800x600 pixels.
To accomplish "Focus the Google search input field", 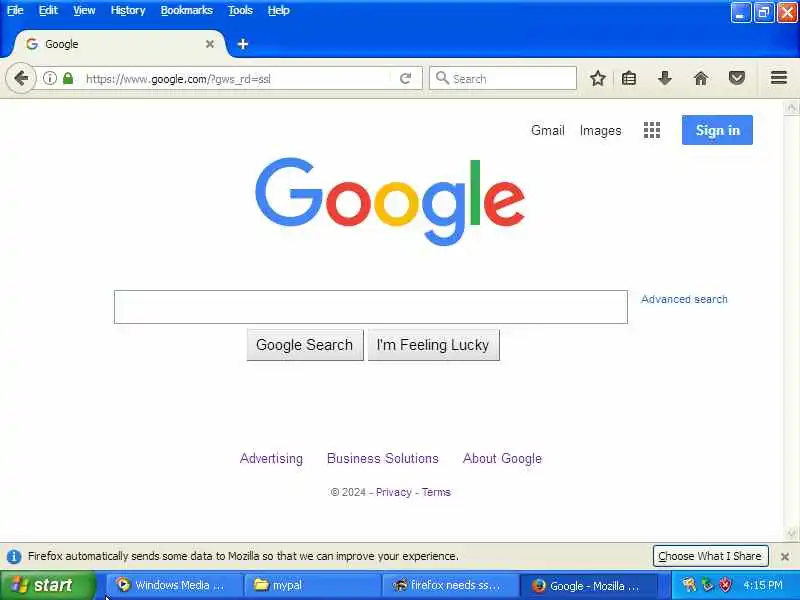I will coord(370,307).
